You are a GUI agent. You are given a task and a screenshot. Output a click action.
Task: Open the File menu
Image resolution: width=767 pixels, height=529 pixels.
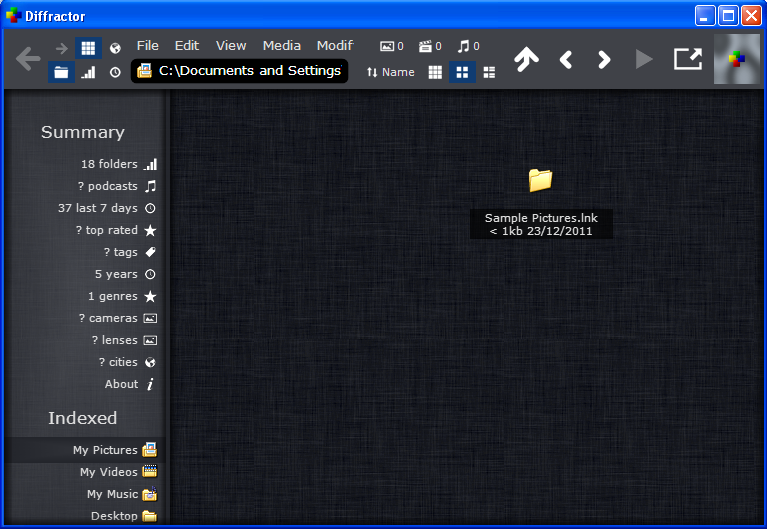[x=148, y=46]
